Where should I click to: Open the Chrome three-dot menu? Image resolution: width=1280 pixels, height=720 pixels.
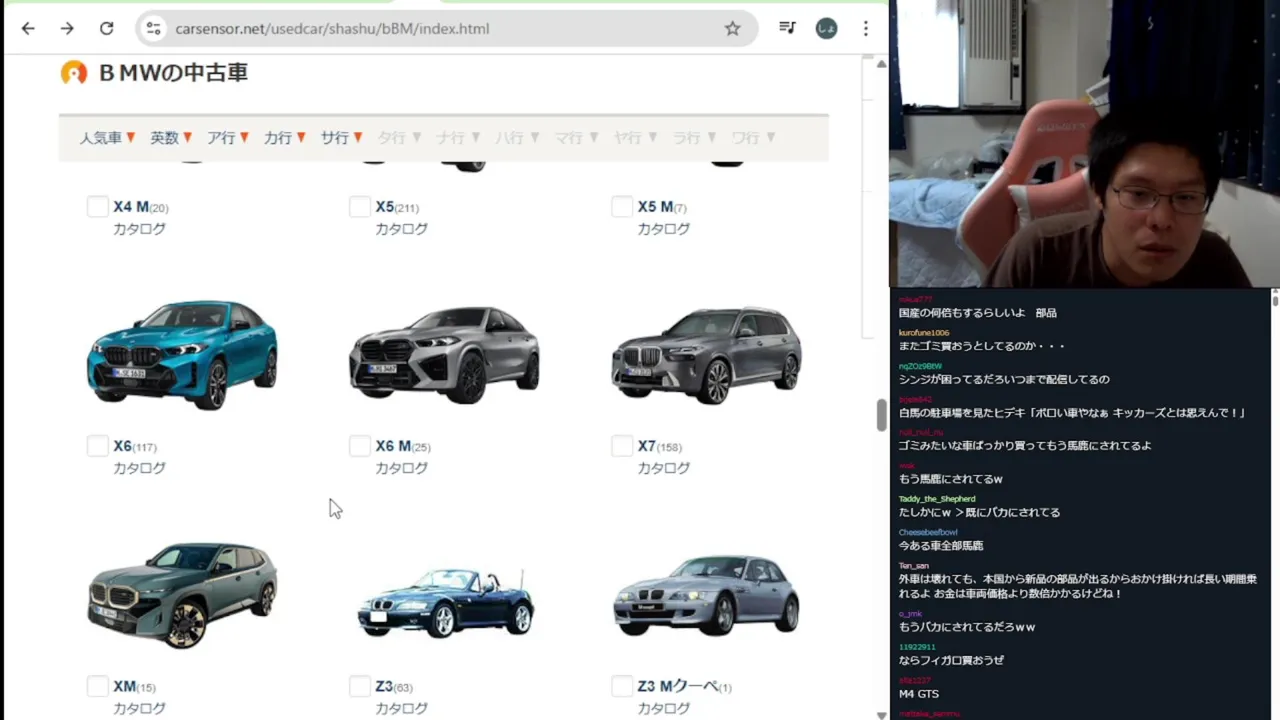(866, 28)
